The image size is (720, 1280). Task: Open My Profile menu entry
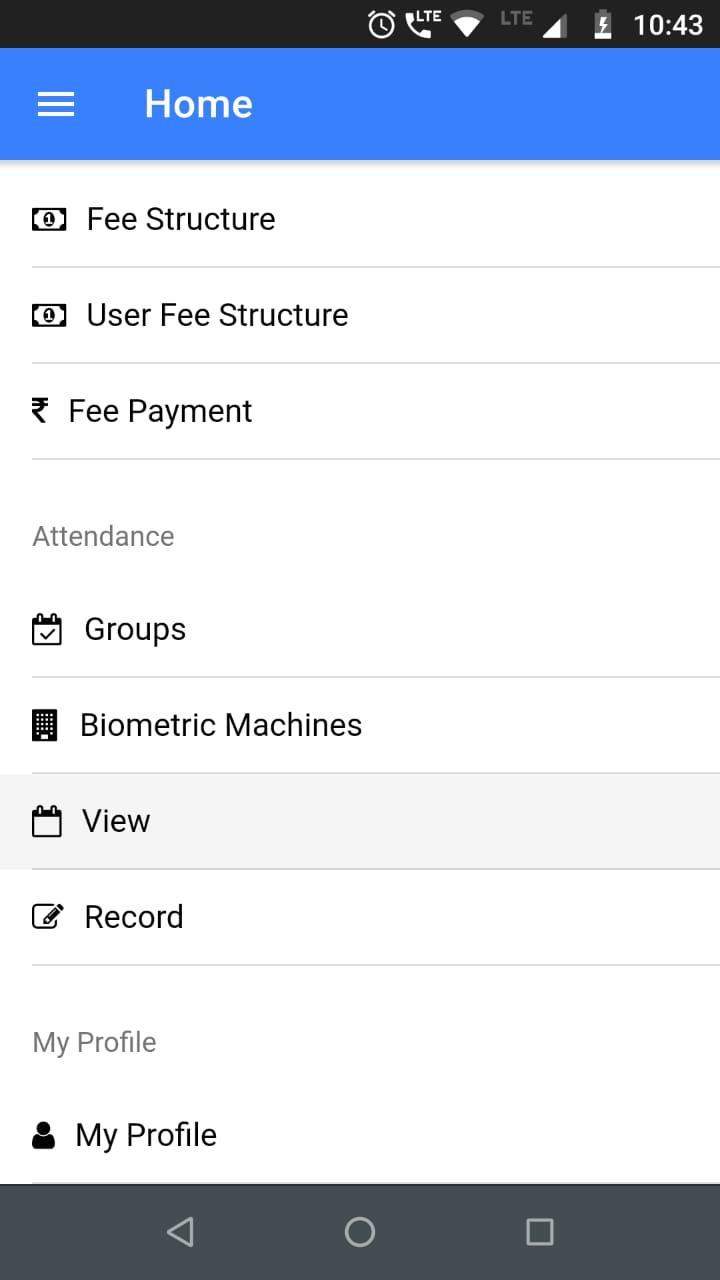[x=360, y=1135]
